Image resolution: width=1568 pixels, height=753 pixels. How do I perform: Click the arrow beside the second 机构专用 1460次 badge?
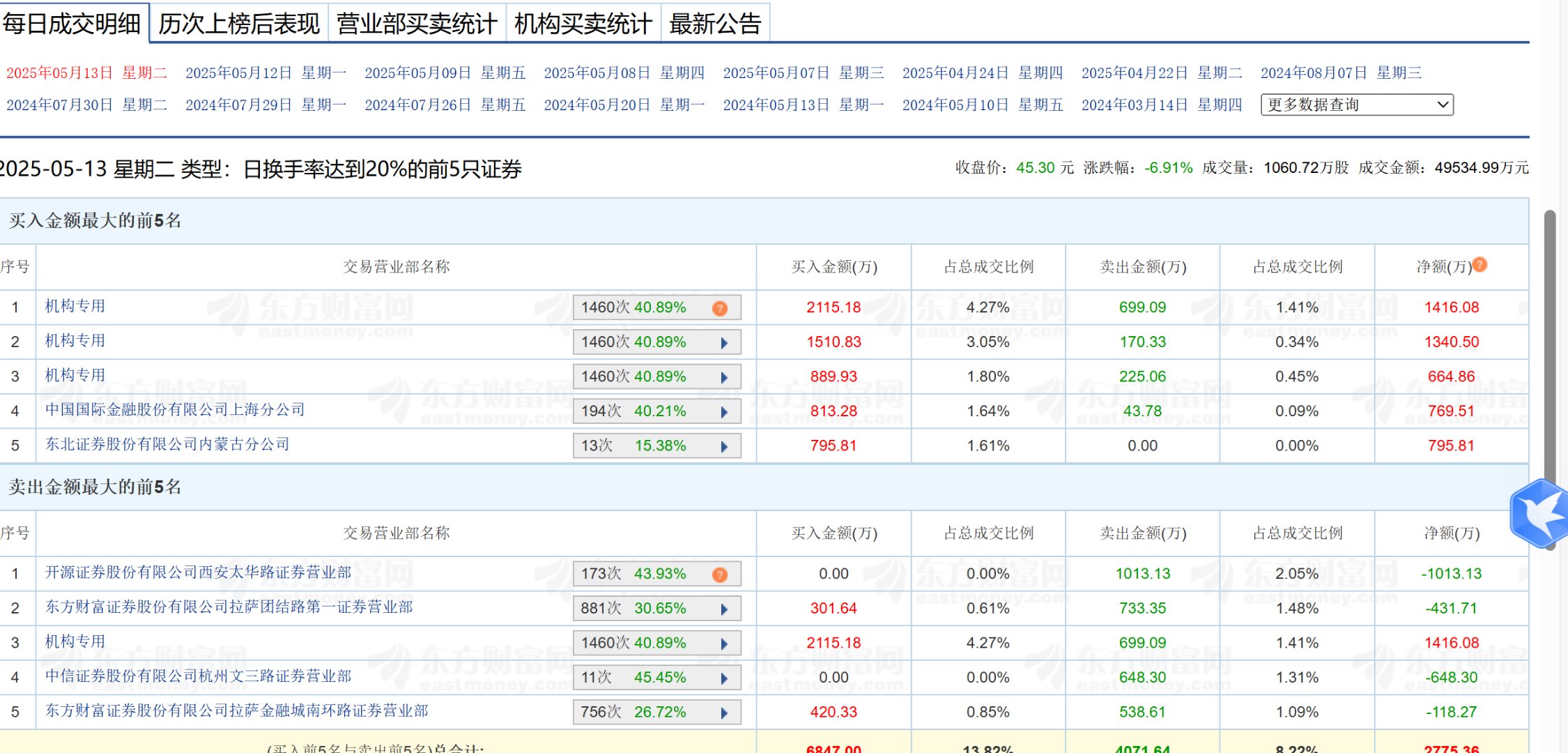point(725,342)
